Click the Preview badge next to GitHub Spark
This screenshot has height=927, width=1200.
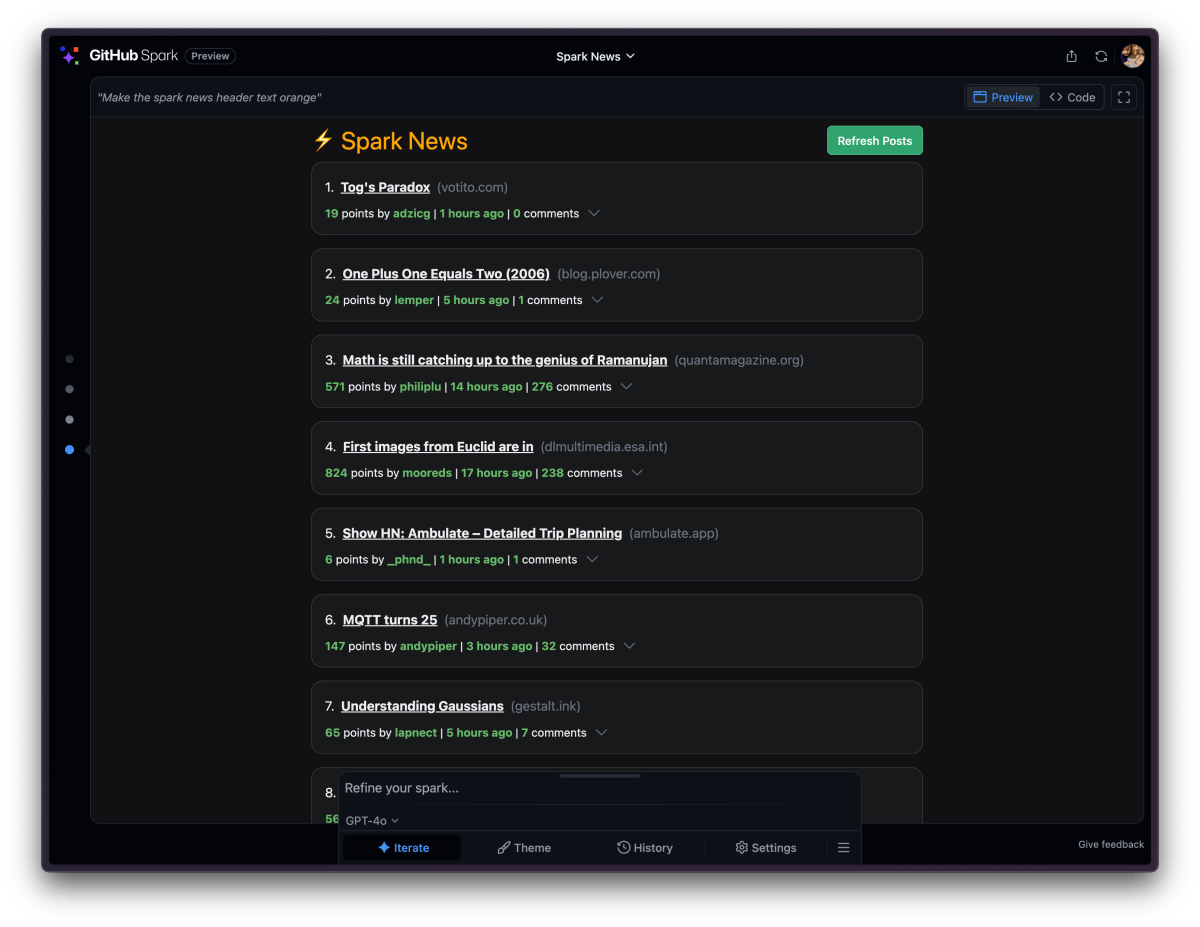(210, 56)
